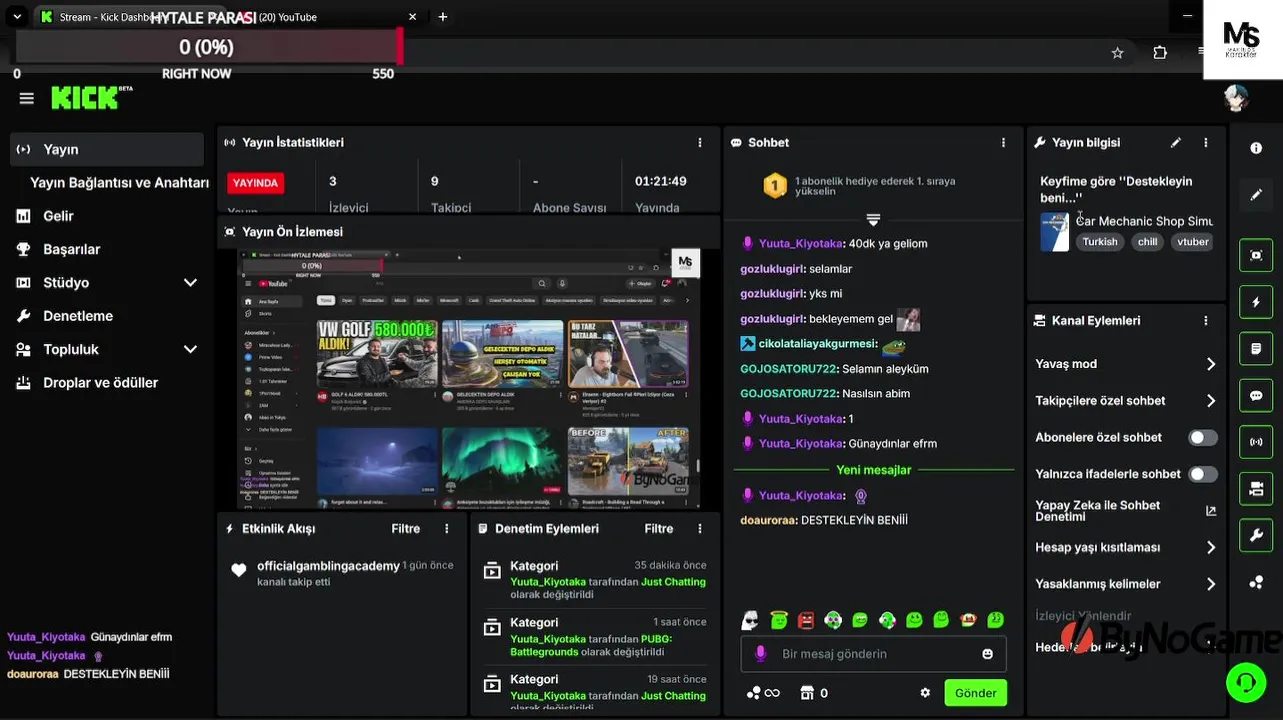Open the info icon in right toolbar
This screenshot has width=1283, height=720.
tap(1256, 148)
